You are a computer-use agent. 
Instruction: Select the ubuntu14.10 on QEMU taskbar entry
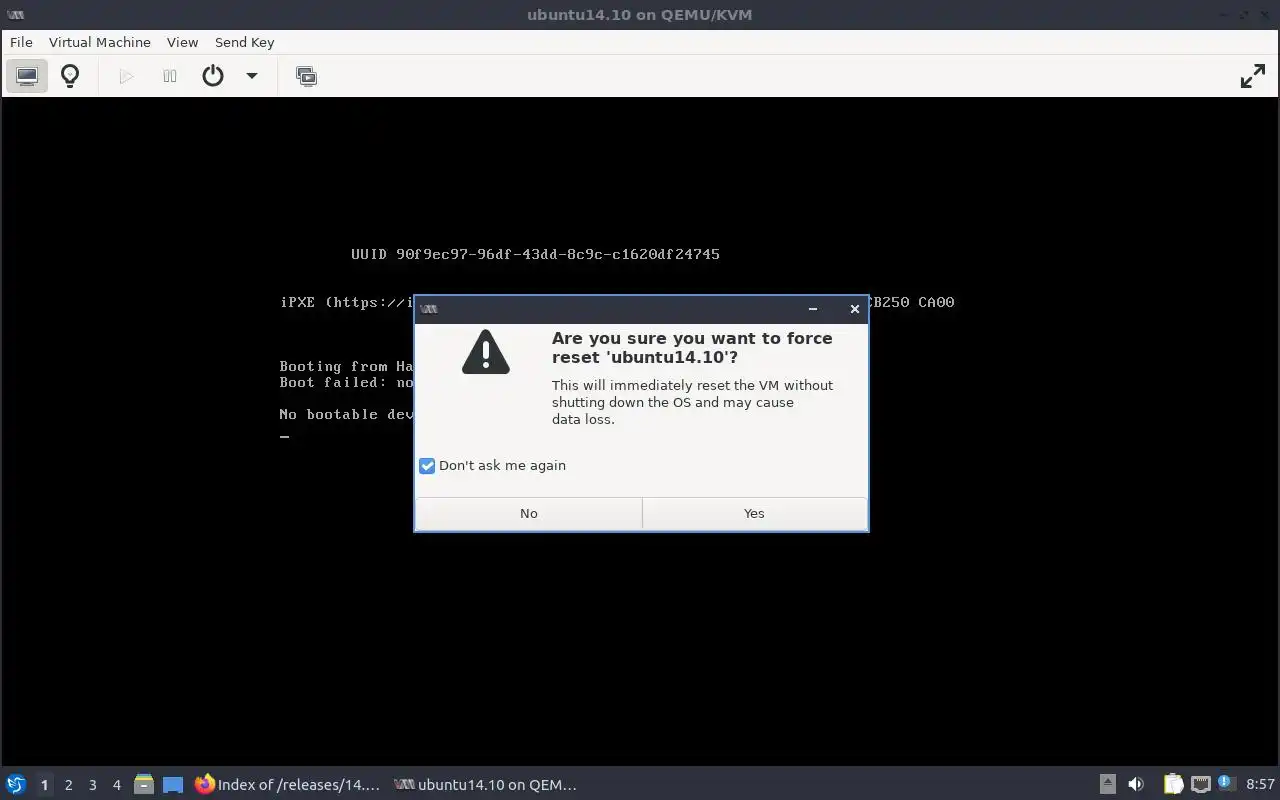click(486, 785)
